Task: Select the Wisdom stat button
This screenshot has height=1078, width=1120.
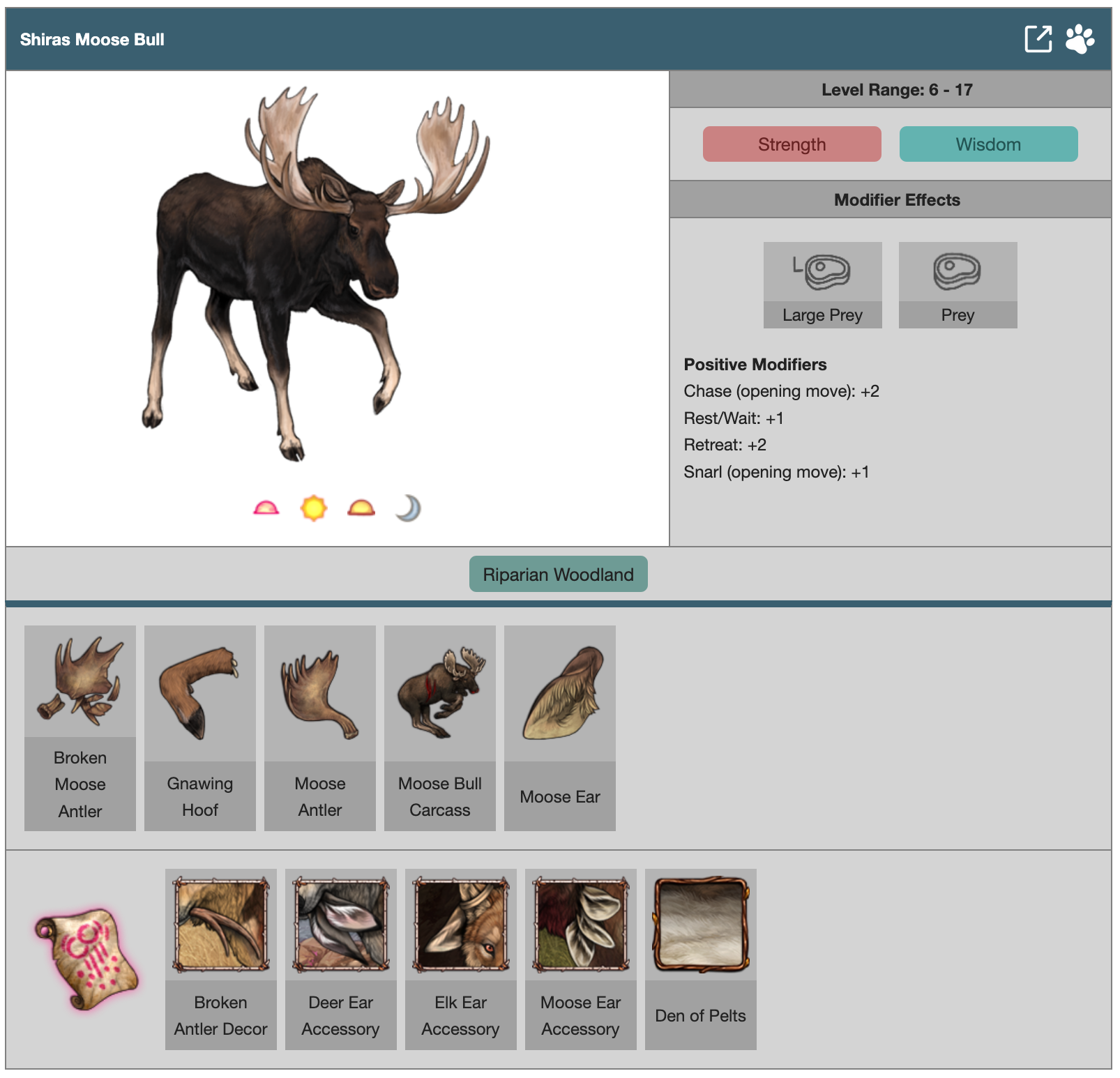Action: 988,144
